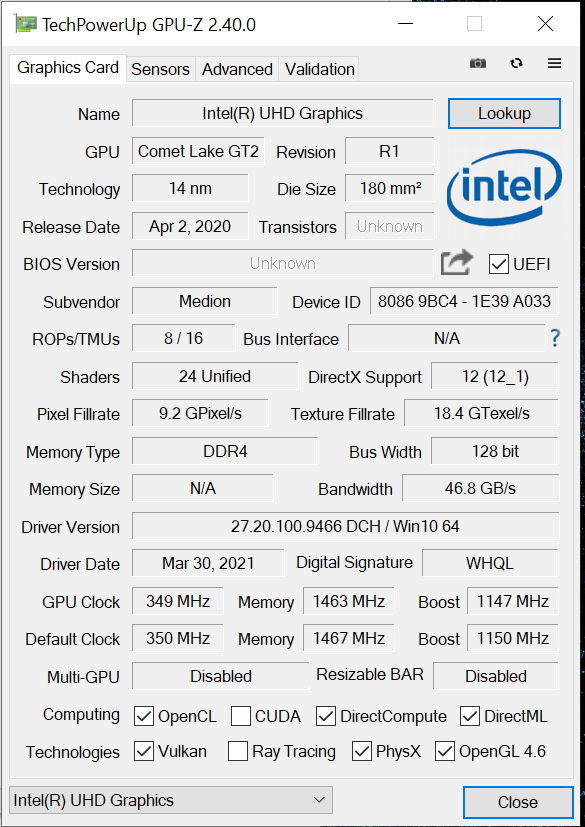Toggle the OpenCL checkbox

coord(144,716)
